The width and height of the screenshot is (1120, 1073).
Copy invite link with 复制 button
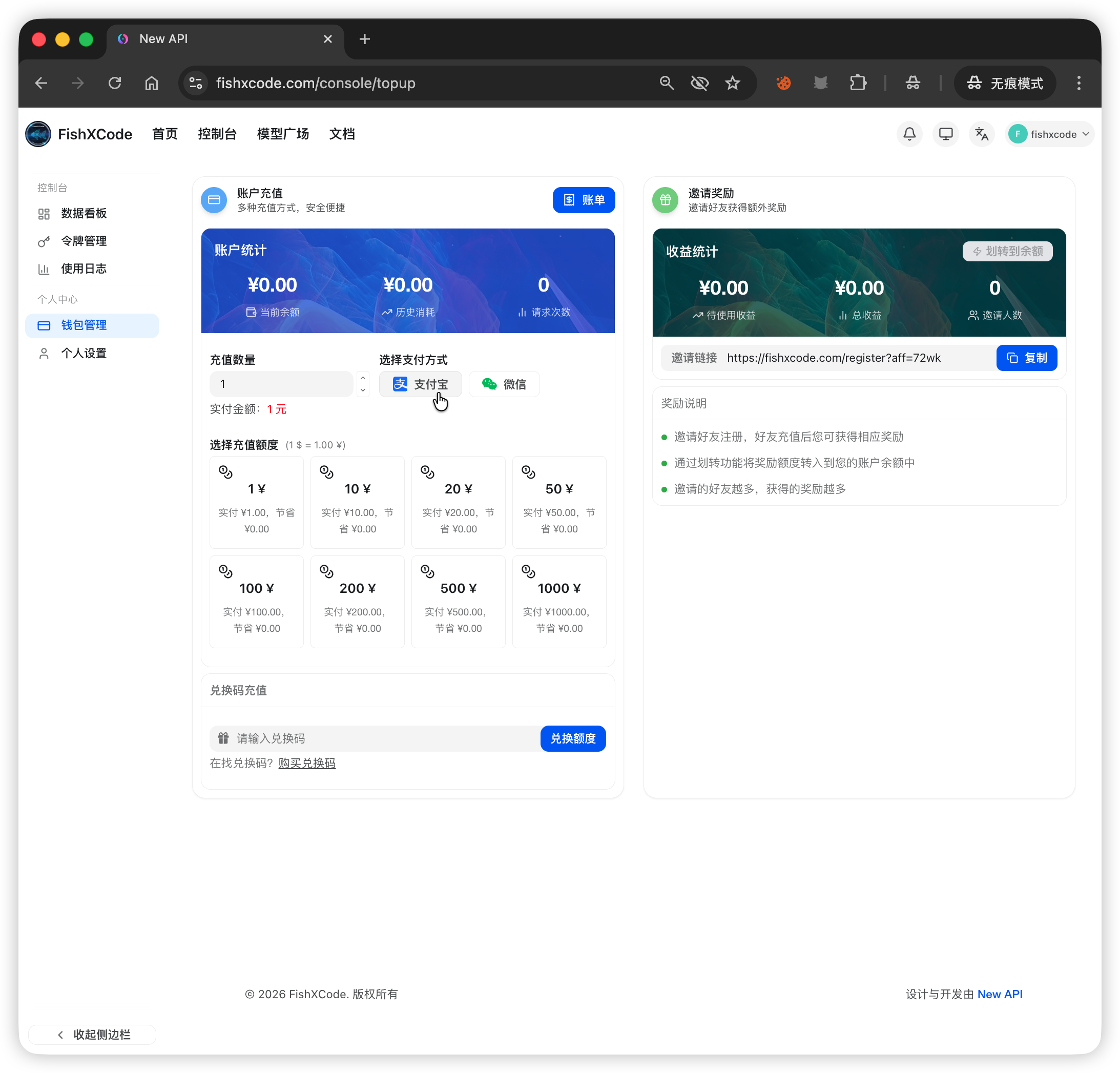pos(1026,358)
